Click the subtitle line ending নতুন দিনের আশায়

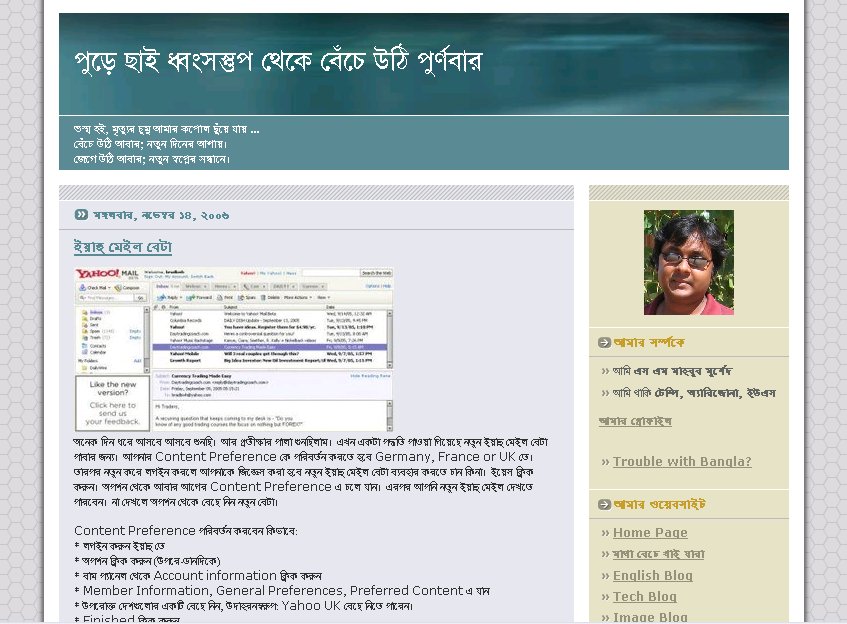(x=150, y=144)
